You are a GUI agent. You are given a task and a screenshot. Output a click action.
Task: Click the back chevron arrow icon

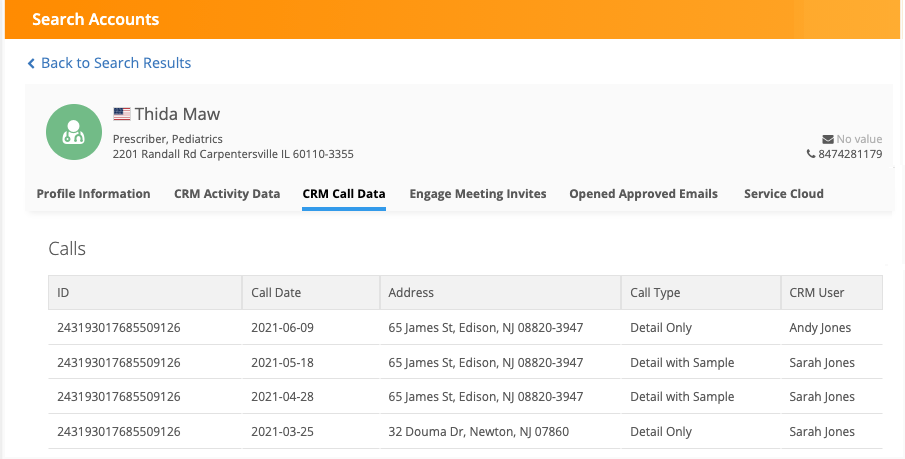point(31,63)
